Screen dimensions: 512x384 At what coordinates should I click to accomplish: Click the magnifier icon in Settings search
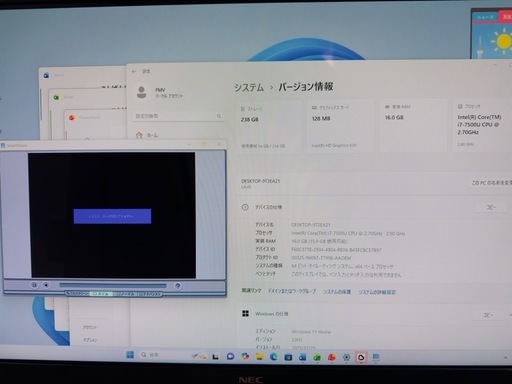(219, 116)
